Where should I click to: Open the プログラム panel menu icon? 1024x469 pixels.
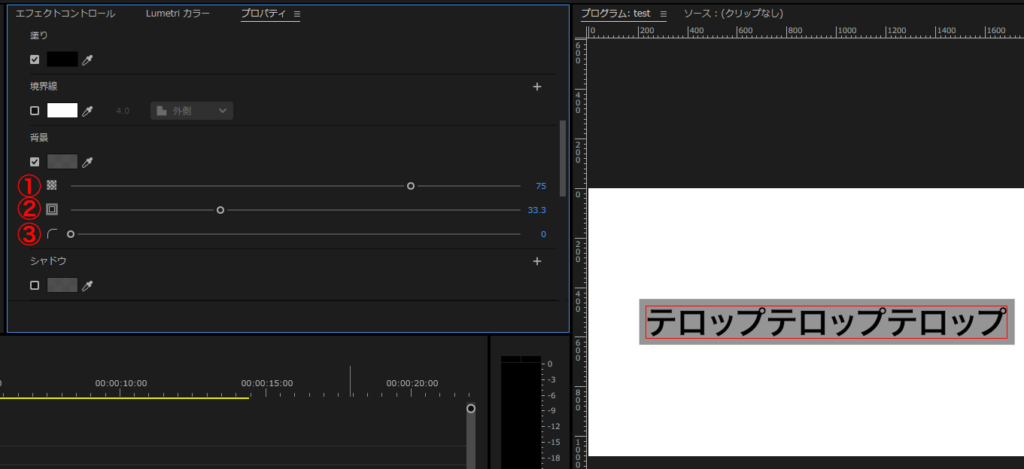663,13
